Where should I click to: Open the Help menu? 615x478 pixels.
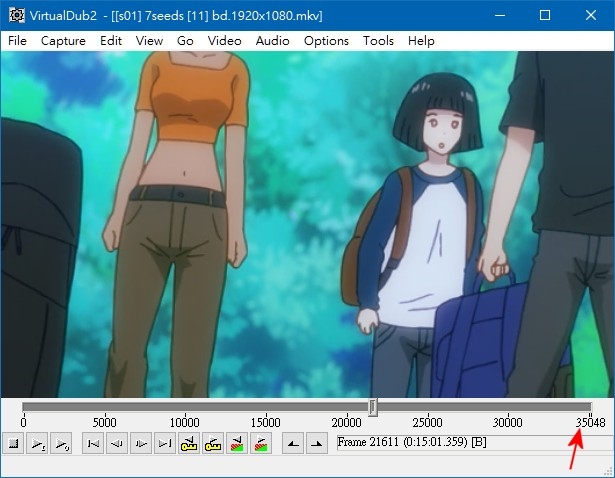421,41
